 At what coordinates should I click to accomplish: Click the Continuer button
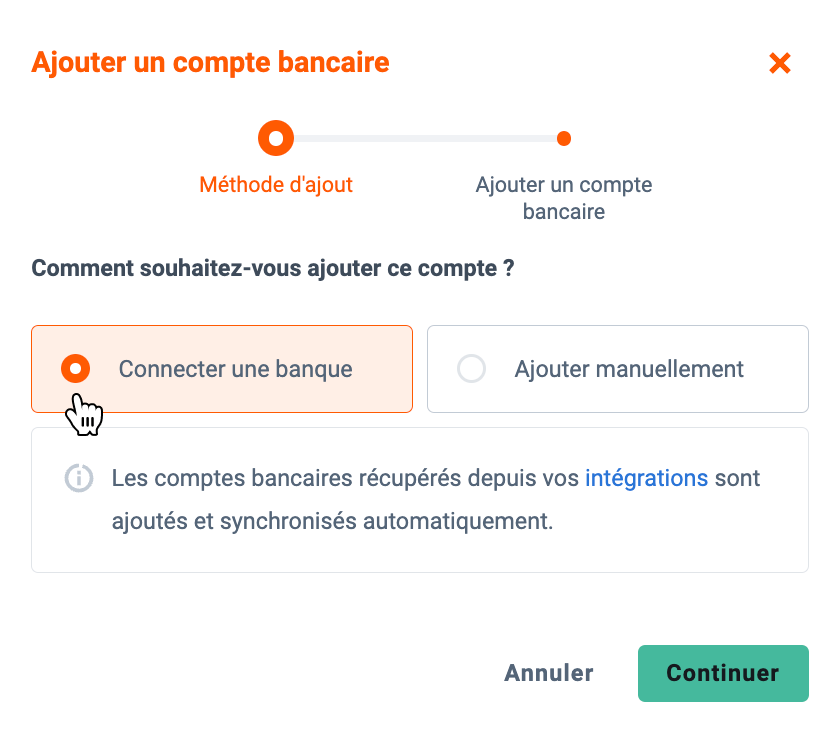click(723, 673)
